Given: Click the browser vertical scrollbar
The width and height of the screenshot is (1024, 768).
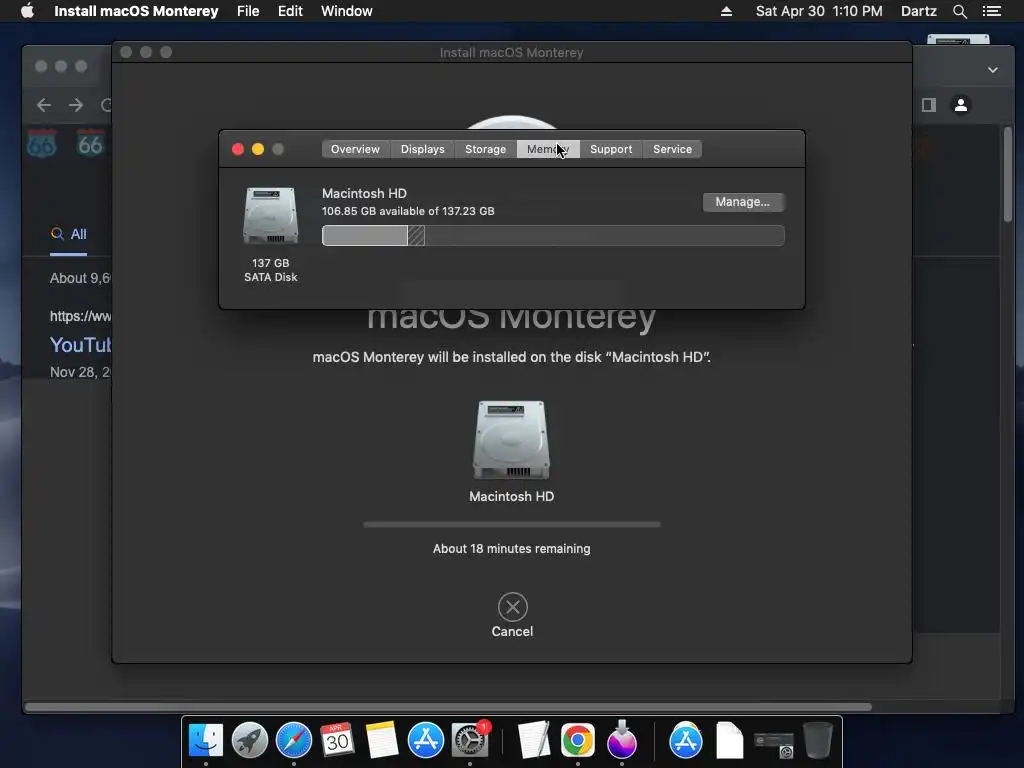Looking at the screenshot, I should pos(1008,174).
